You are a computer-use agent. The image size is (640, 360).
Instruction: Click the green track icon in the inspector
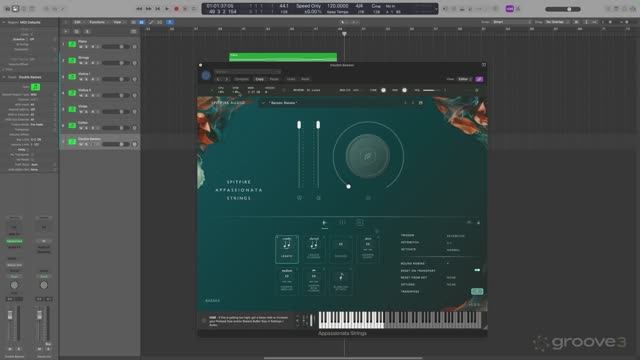pyautogui.click(x=36, y=87)
